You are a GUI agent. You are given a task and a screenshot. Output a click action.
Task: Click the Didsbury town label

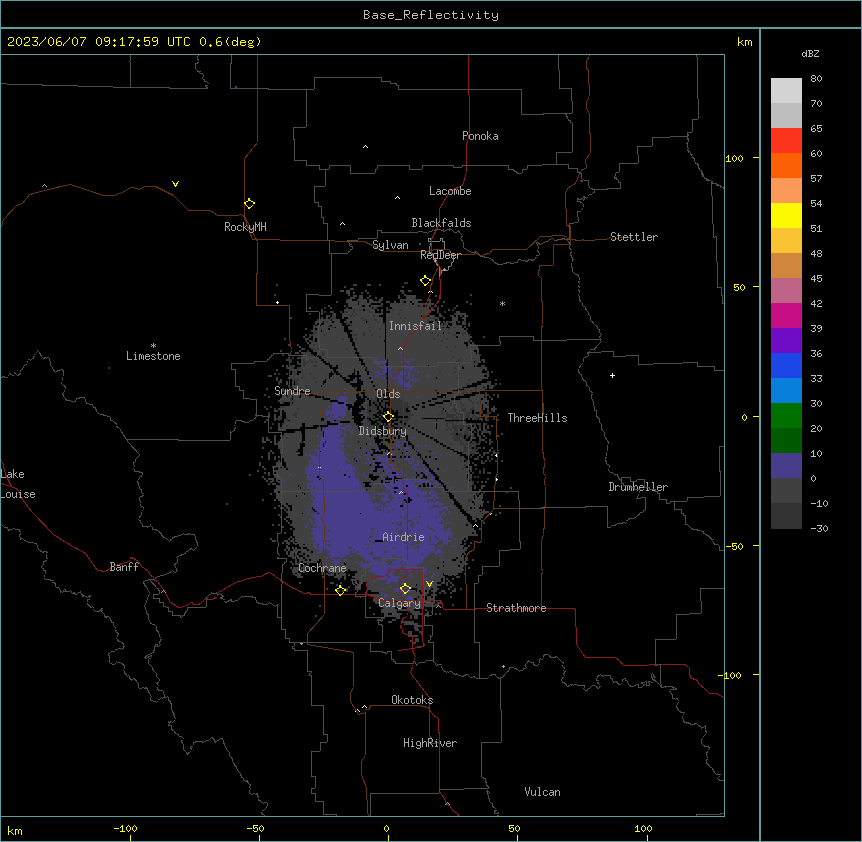click(383, 431)
